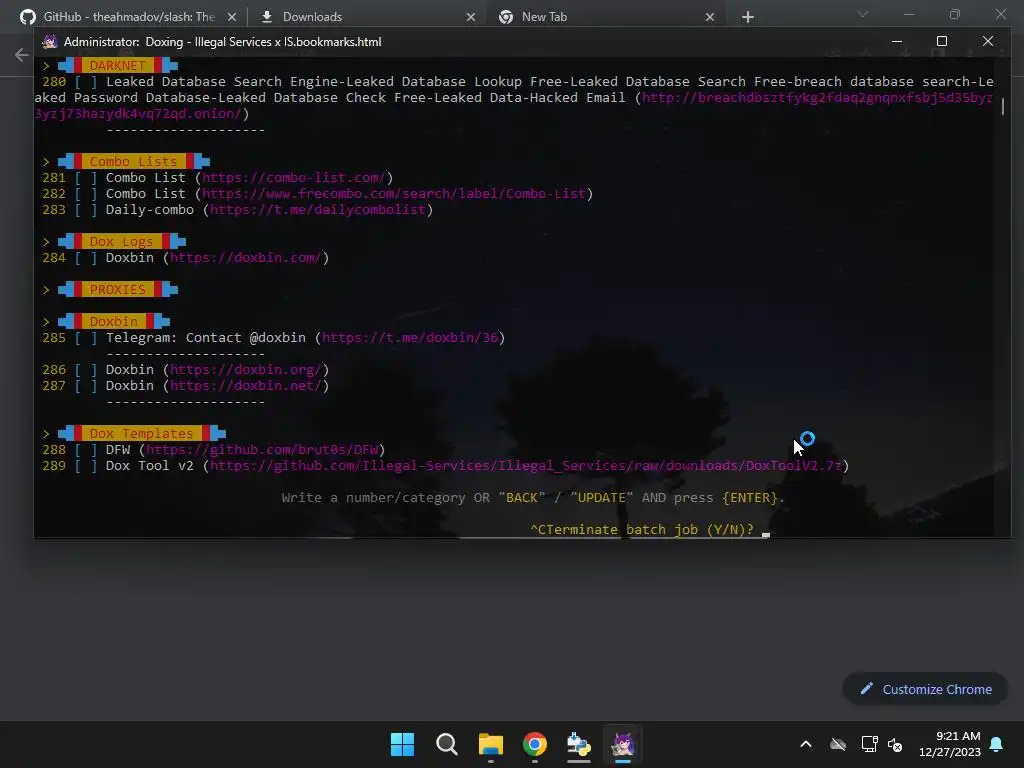Close the GitHub tab
Viewport: 1024px width, 768px height.
click(232, 17)
